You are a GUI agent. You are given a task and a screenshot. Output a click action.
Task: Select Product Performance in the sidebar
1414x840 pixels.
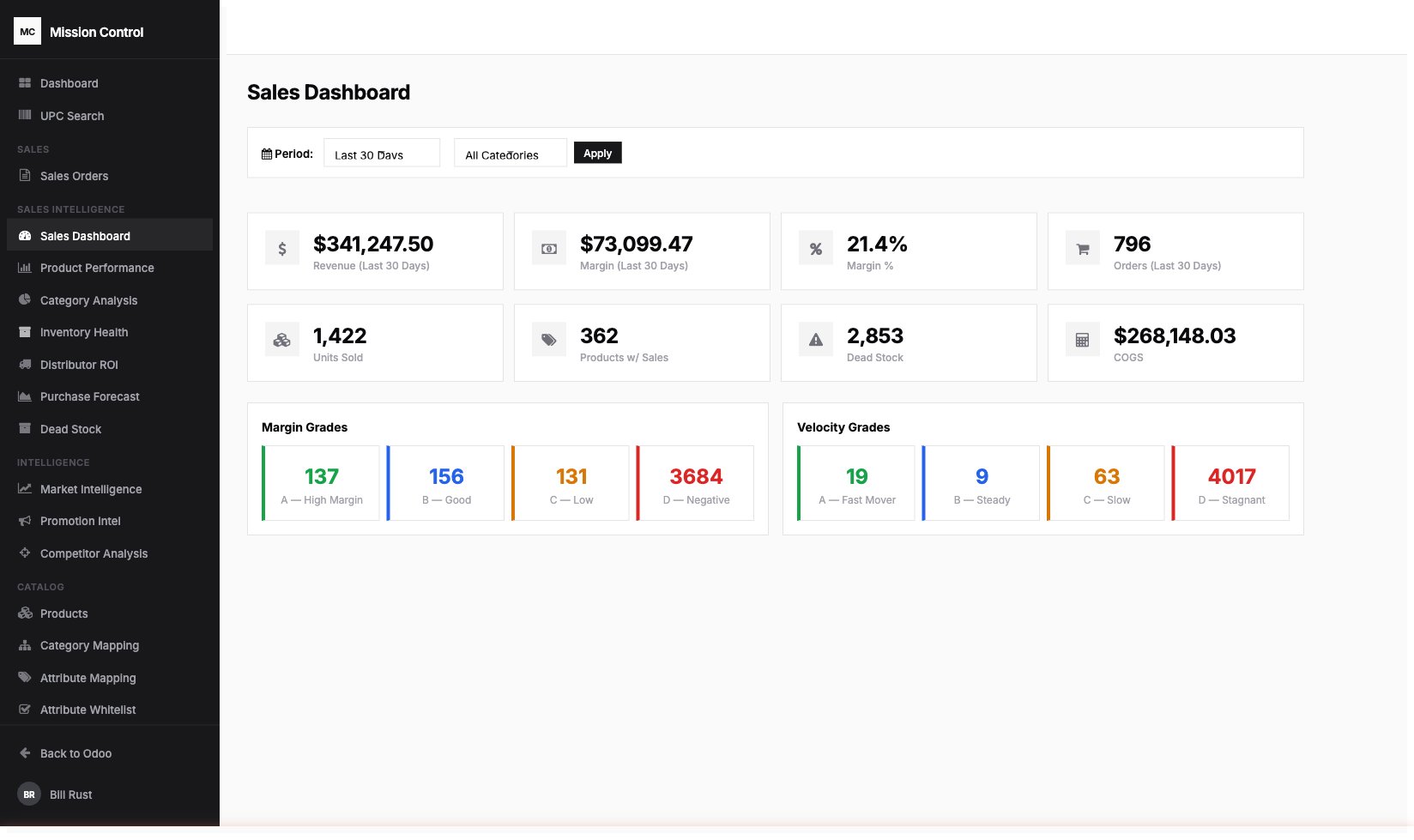point(96,268)
